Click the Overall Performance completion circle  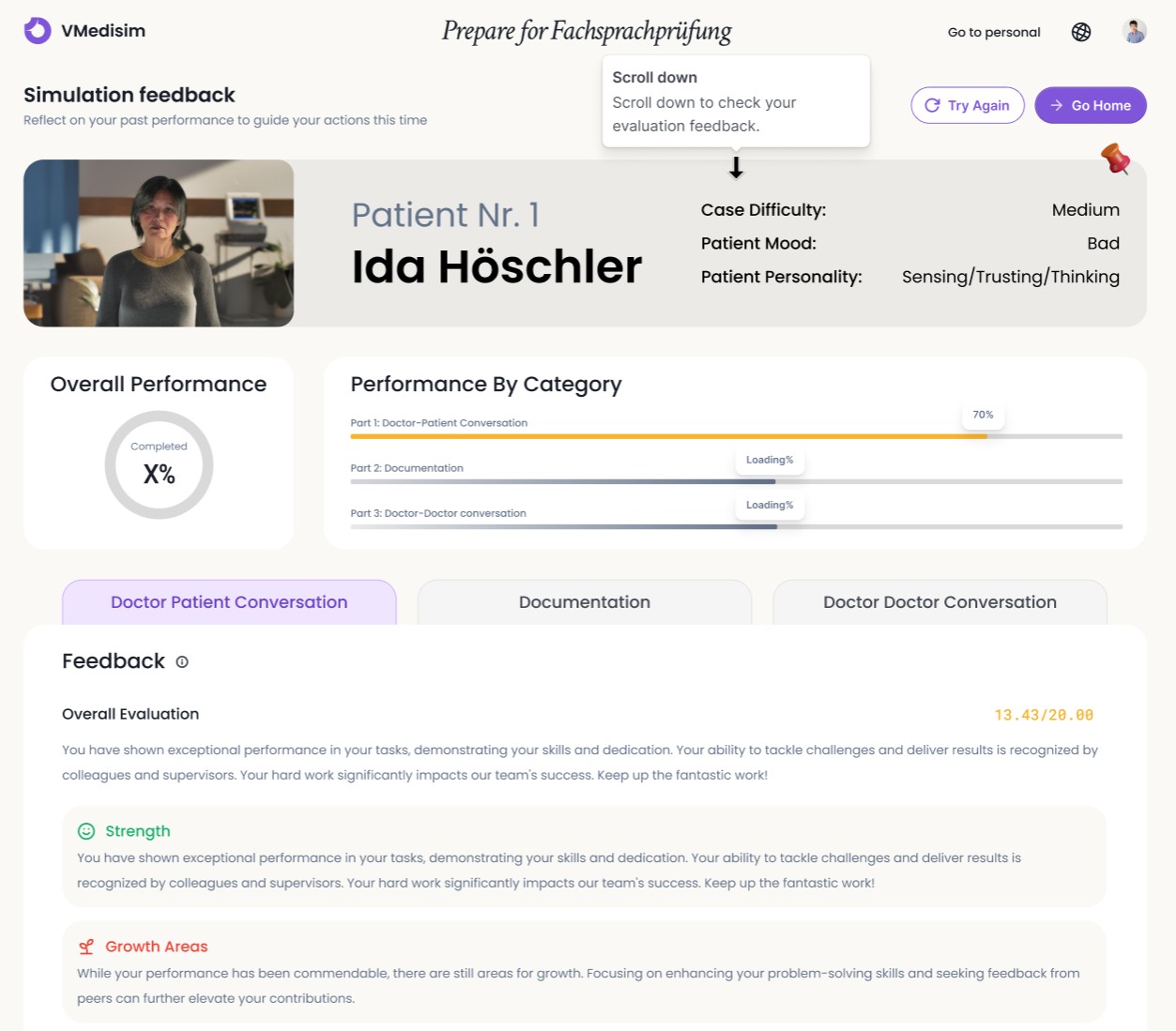[159, 464]
